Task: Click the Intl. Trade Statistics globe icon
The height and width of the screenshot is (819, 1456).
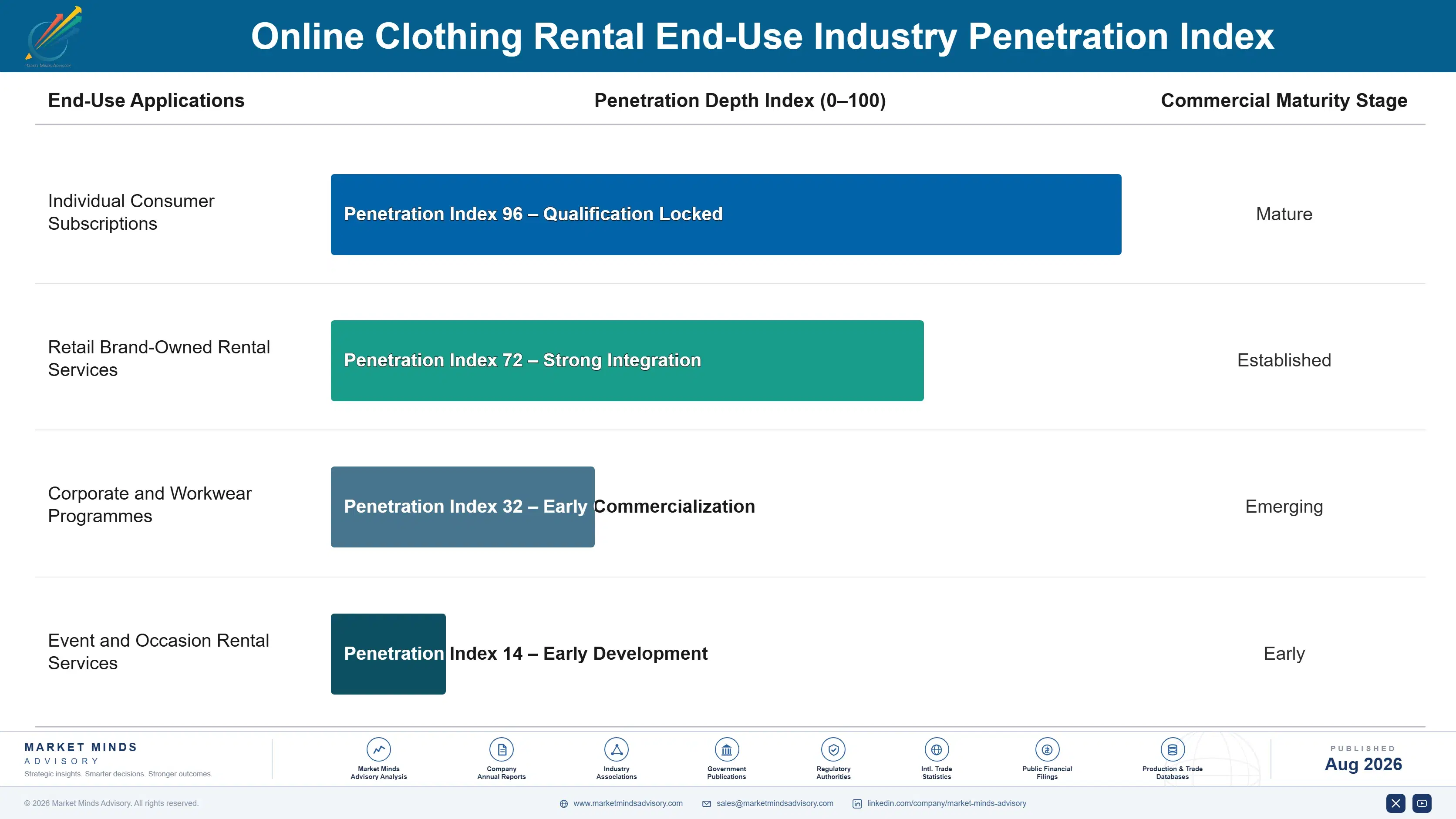Action: tap(937, 749)
